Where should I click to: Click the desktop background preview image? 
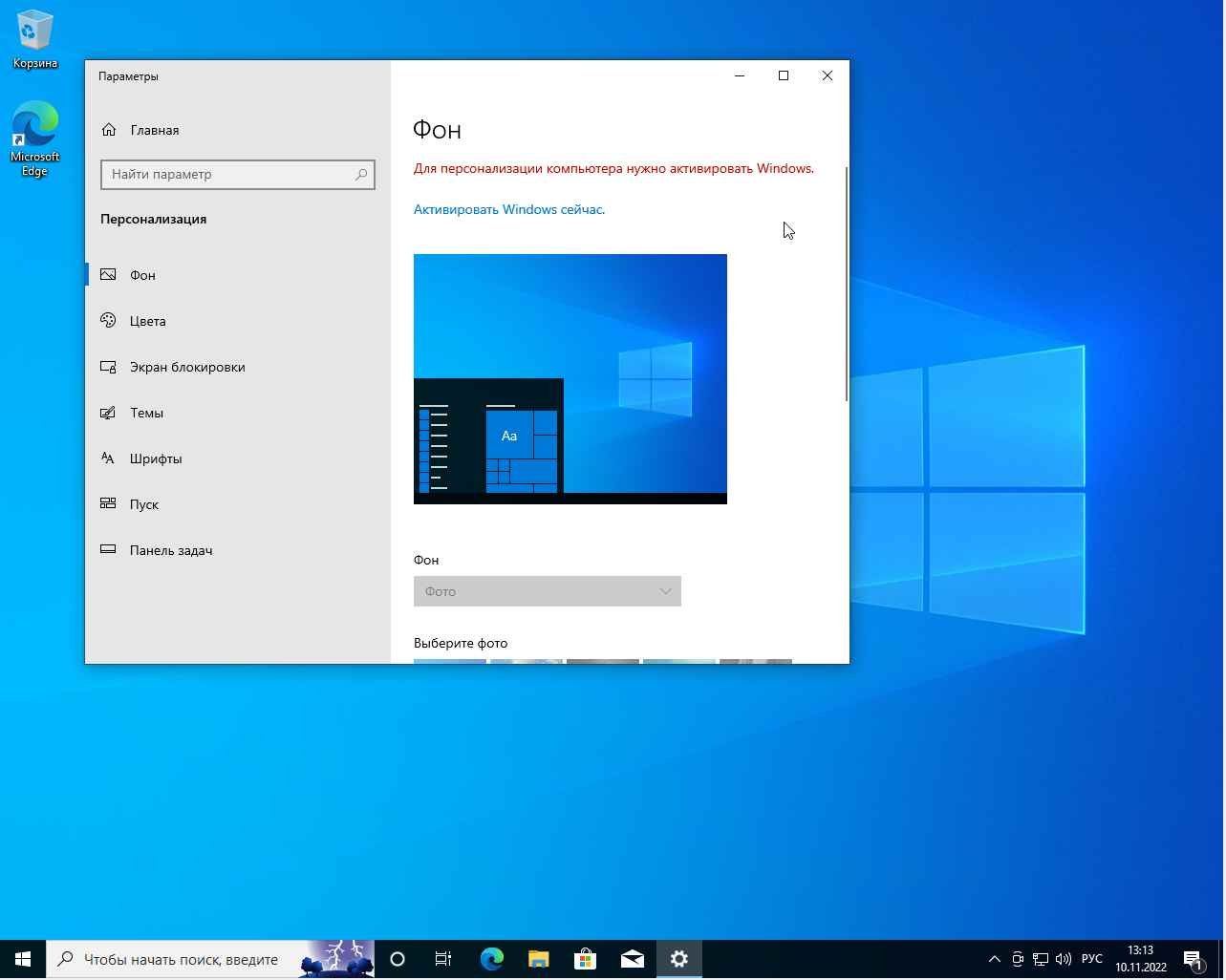pos(570,379)
